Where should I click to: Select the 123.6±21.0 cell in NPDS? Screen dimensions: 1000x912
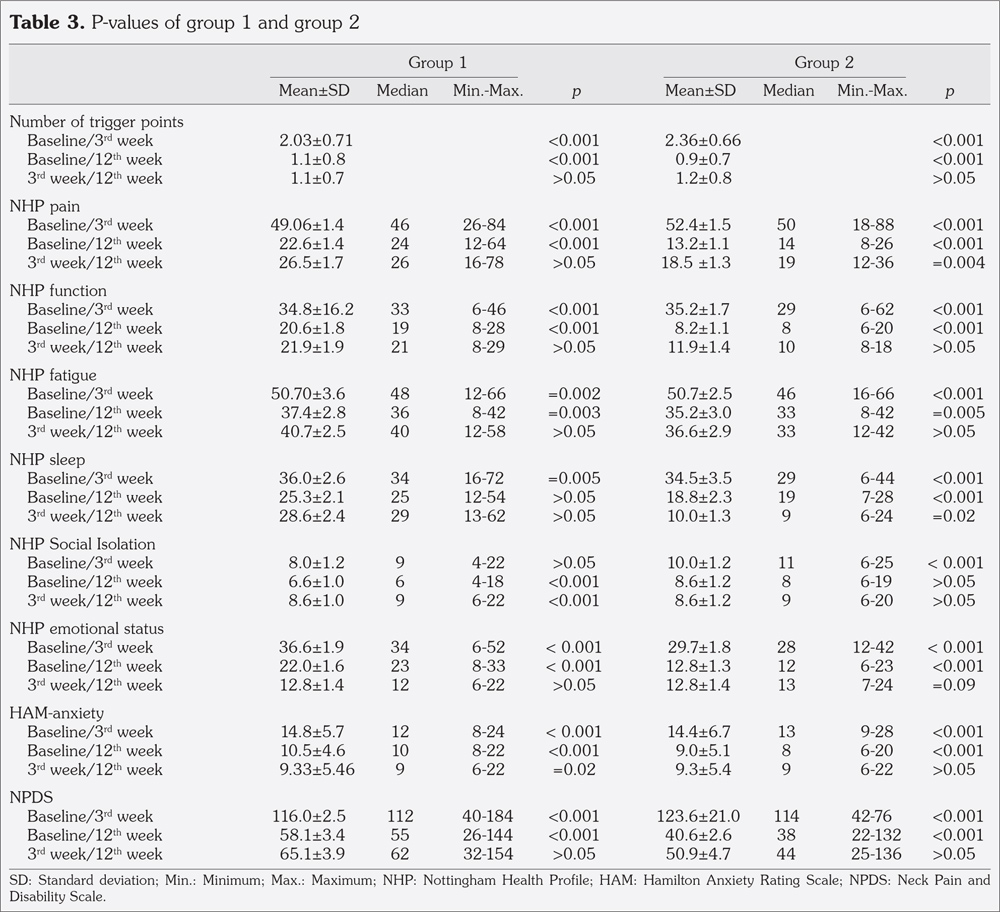point(704,816)
